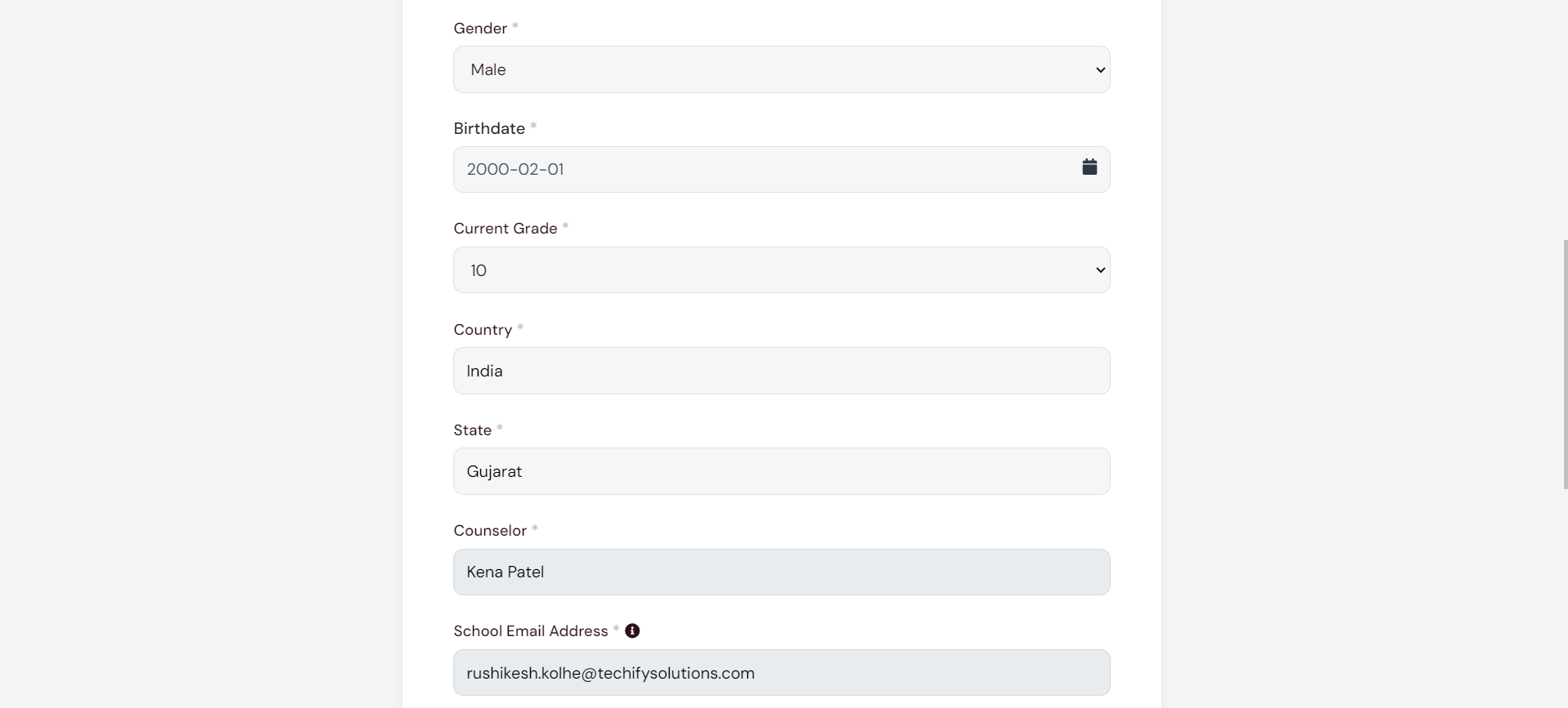Screen dimensions: 1568x708
Task: Click the Counselor field showing Kena Patel
Action: (782, 572)
